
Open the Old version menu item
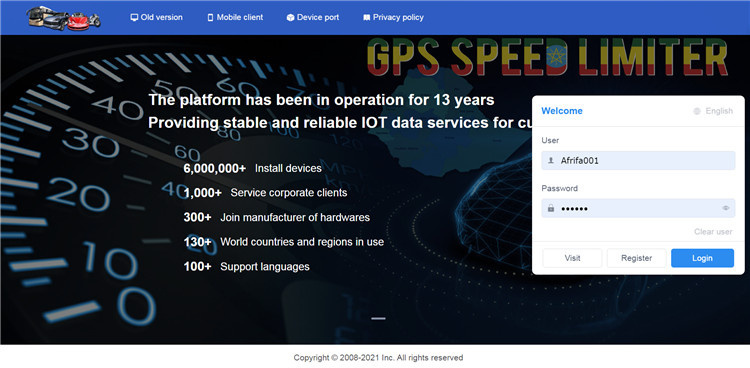(156, 17)
